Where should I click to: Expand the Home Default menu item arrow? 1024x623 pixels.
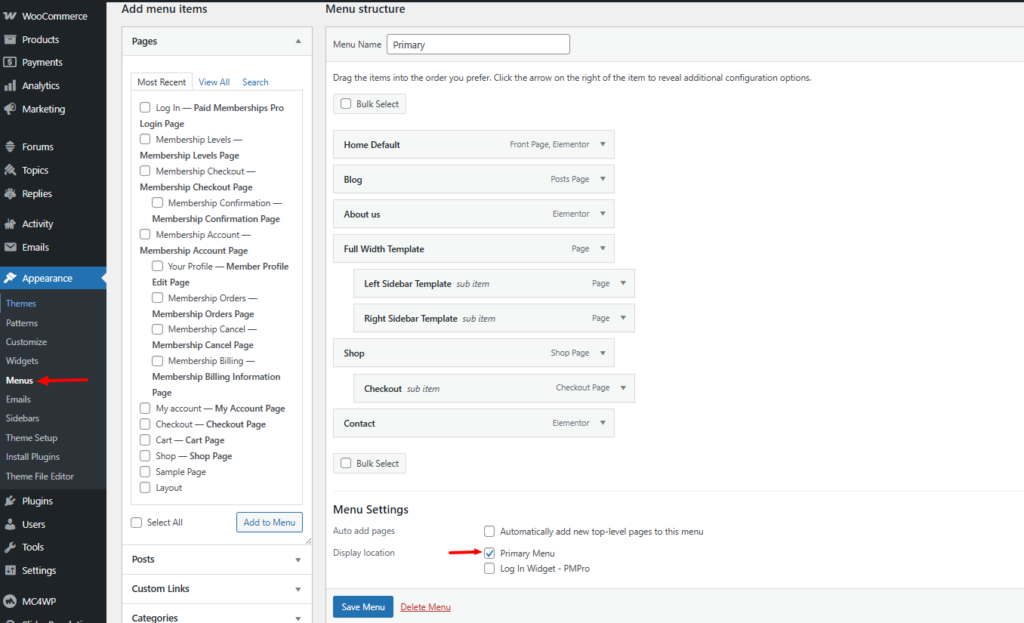pos(602,144)
